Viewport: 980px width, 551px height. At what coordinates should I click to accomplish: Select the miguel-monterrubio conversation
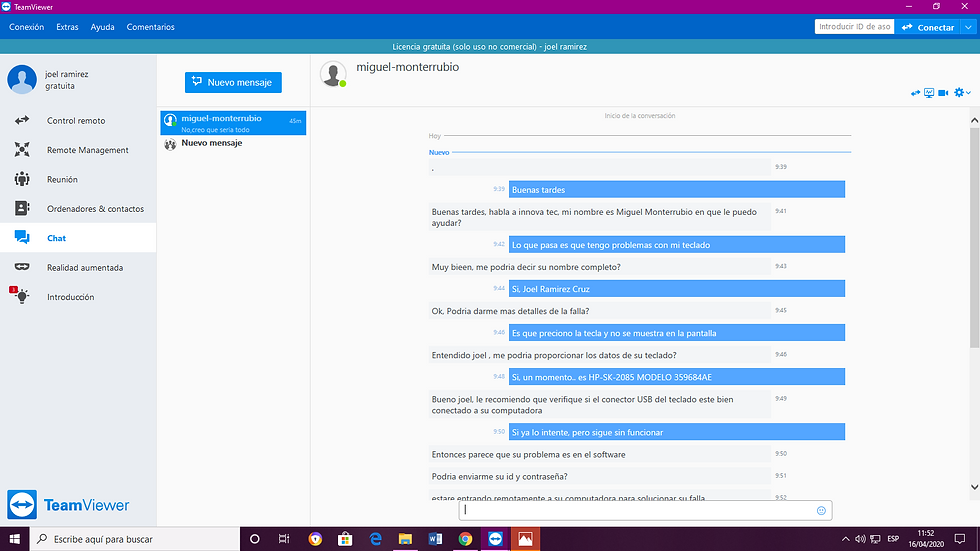click(233, 122)
